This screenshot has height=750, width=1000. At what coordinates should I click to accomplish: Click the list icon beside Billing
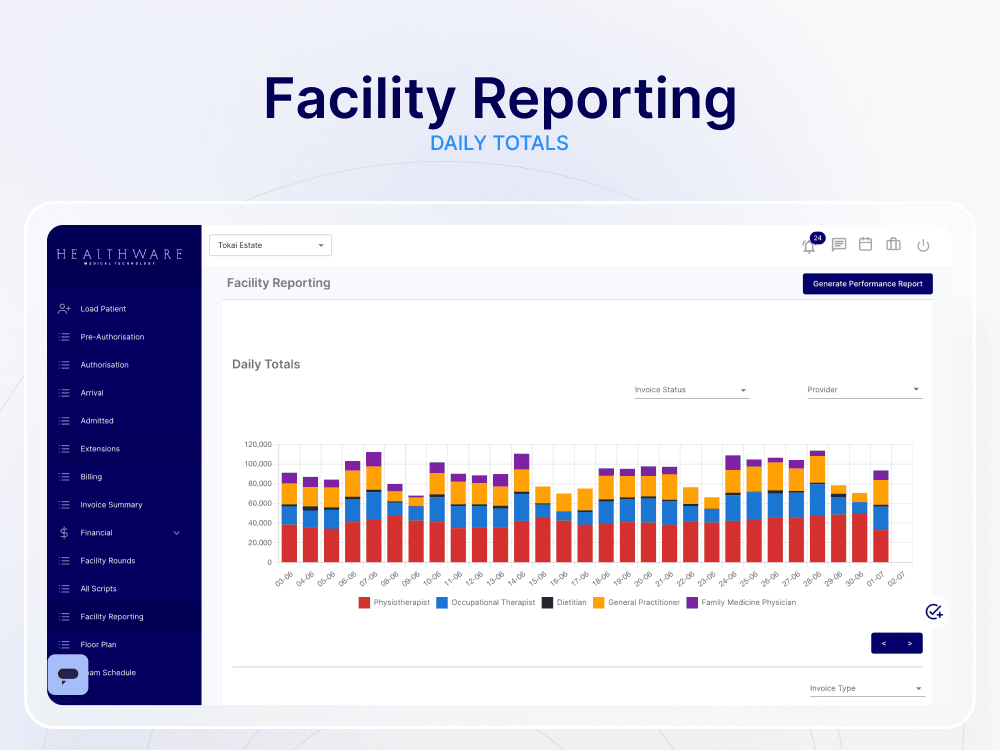coord(64,477)
